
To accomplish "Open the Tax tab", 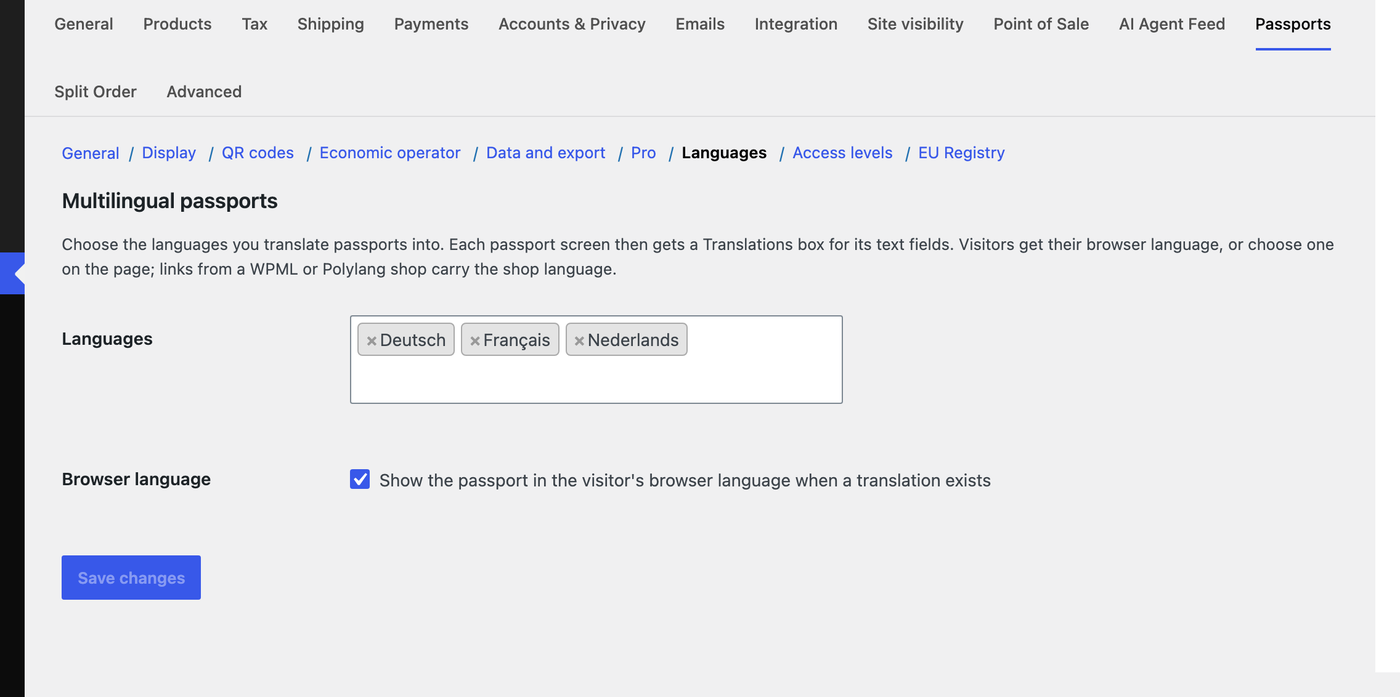I will coord(255,24).
